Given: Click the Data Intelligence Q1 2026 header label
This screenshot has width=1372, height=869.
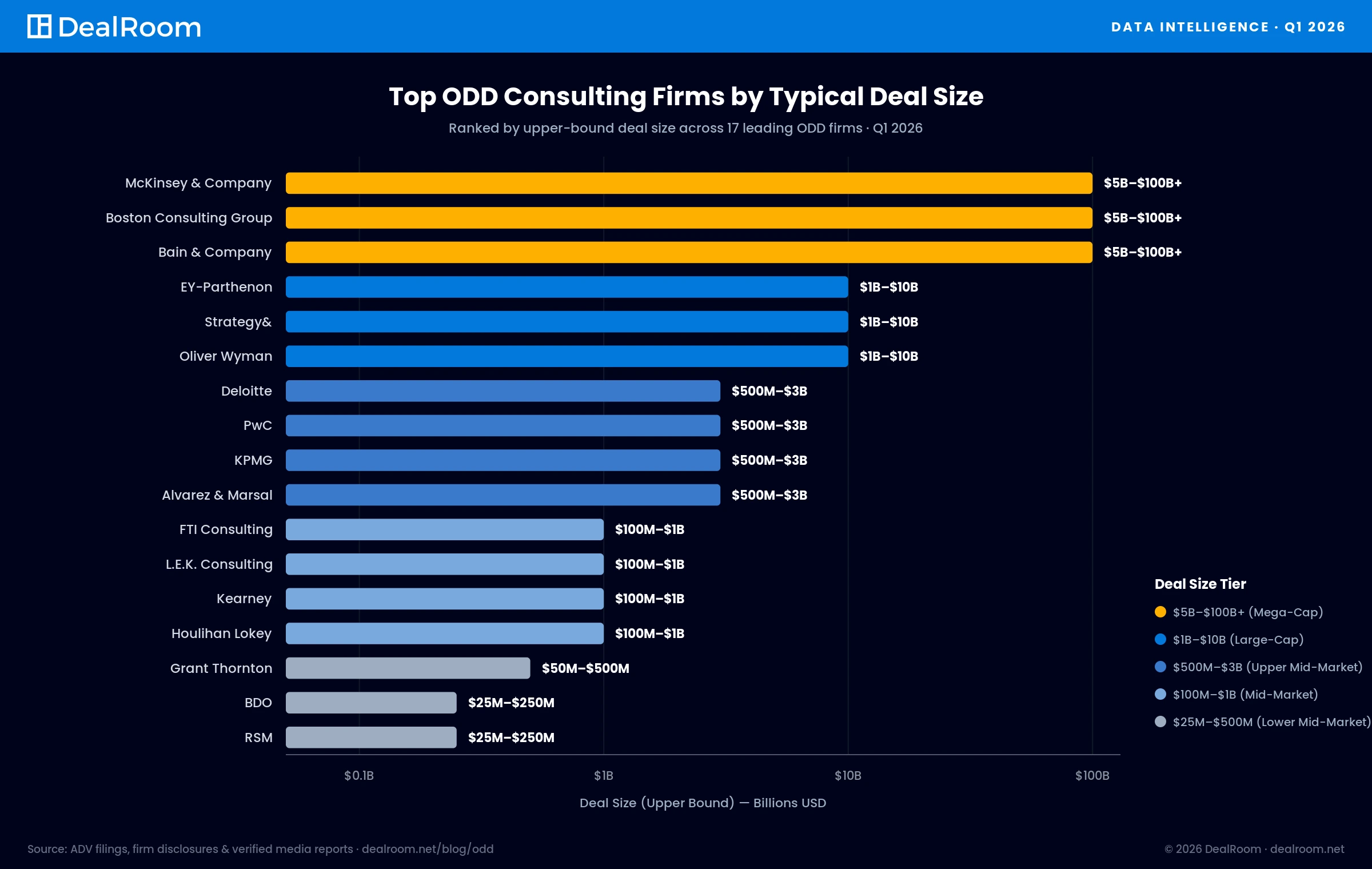Looking at the screenshot, I should tap(1228, 27).
